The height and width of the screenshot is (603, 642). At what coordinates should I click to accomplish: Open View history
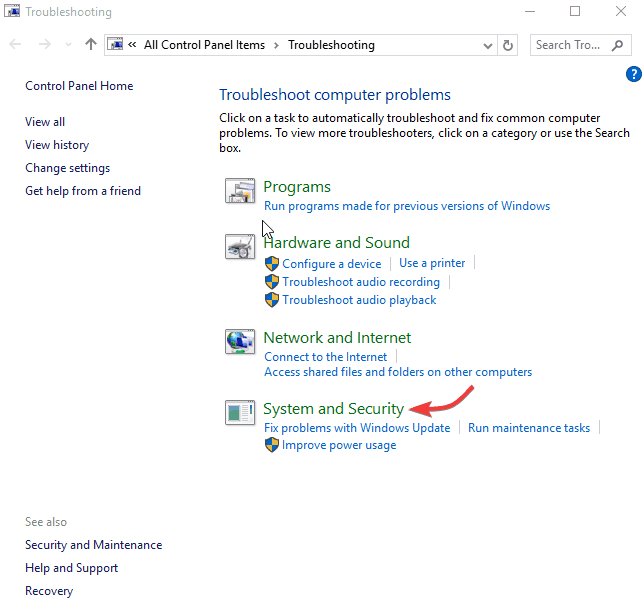57,145
